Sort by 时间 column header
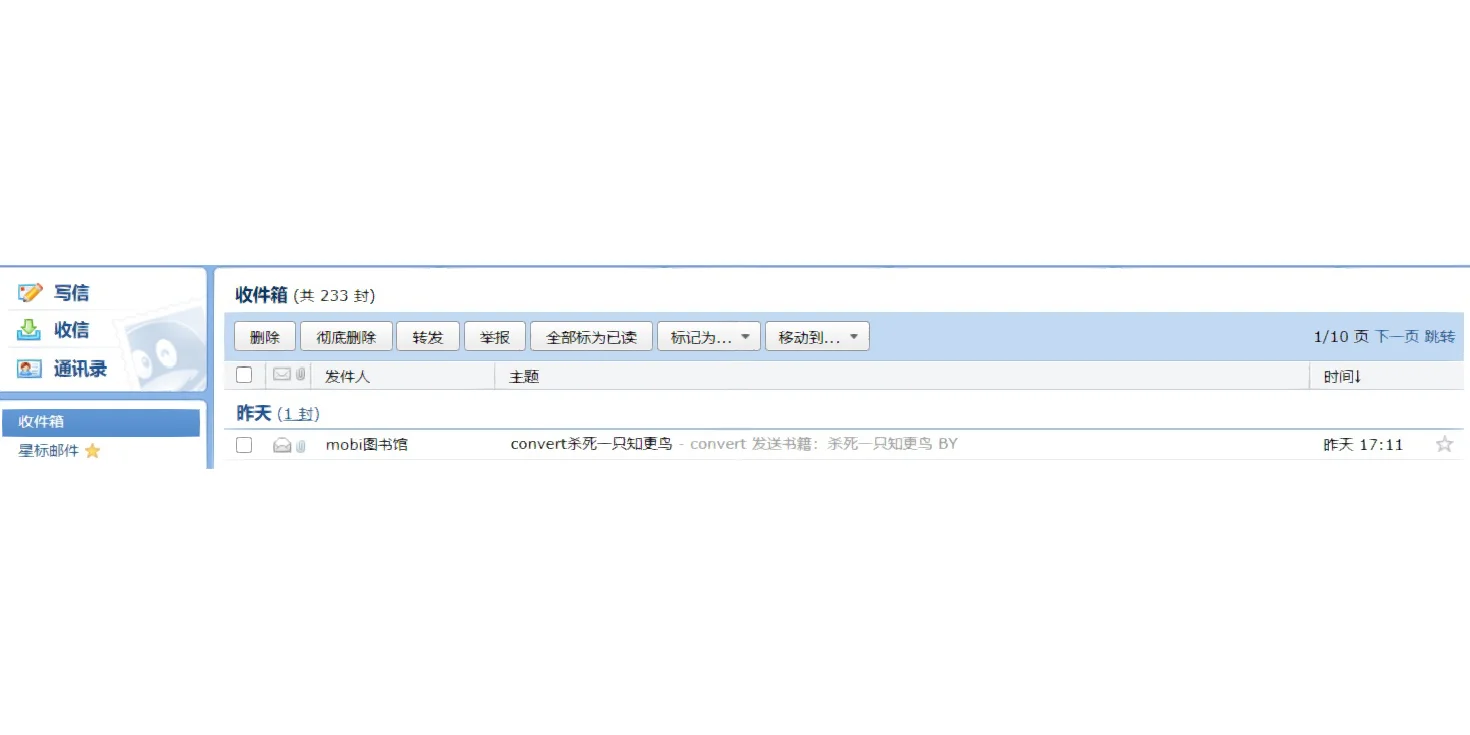Image resolution: width=1470 pixels, height=735 pixels. pos(1342,376)
